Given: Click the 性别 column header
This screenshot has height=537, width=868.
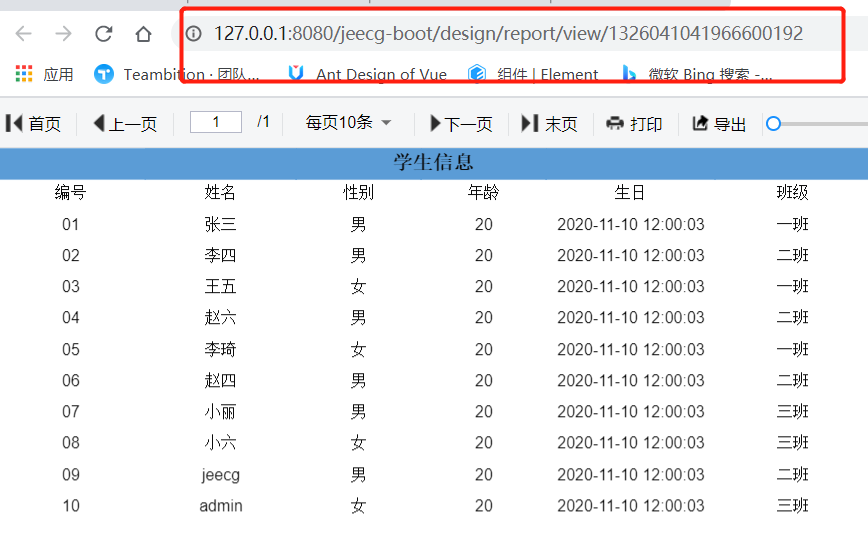Looking at the screenshot, I should pos(358,192).
